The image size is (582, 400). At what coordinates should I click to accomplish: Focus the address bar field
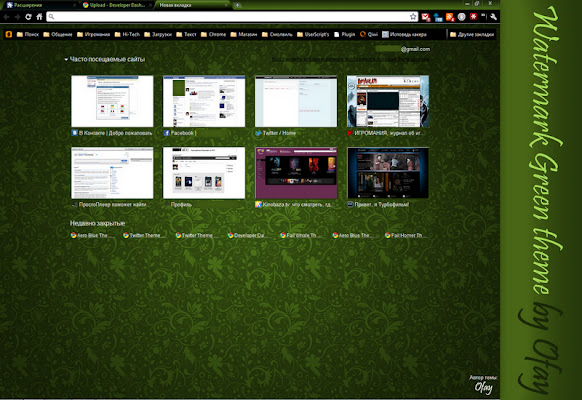tap(232, 17)
